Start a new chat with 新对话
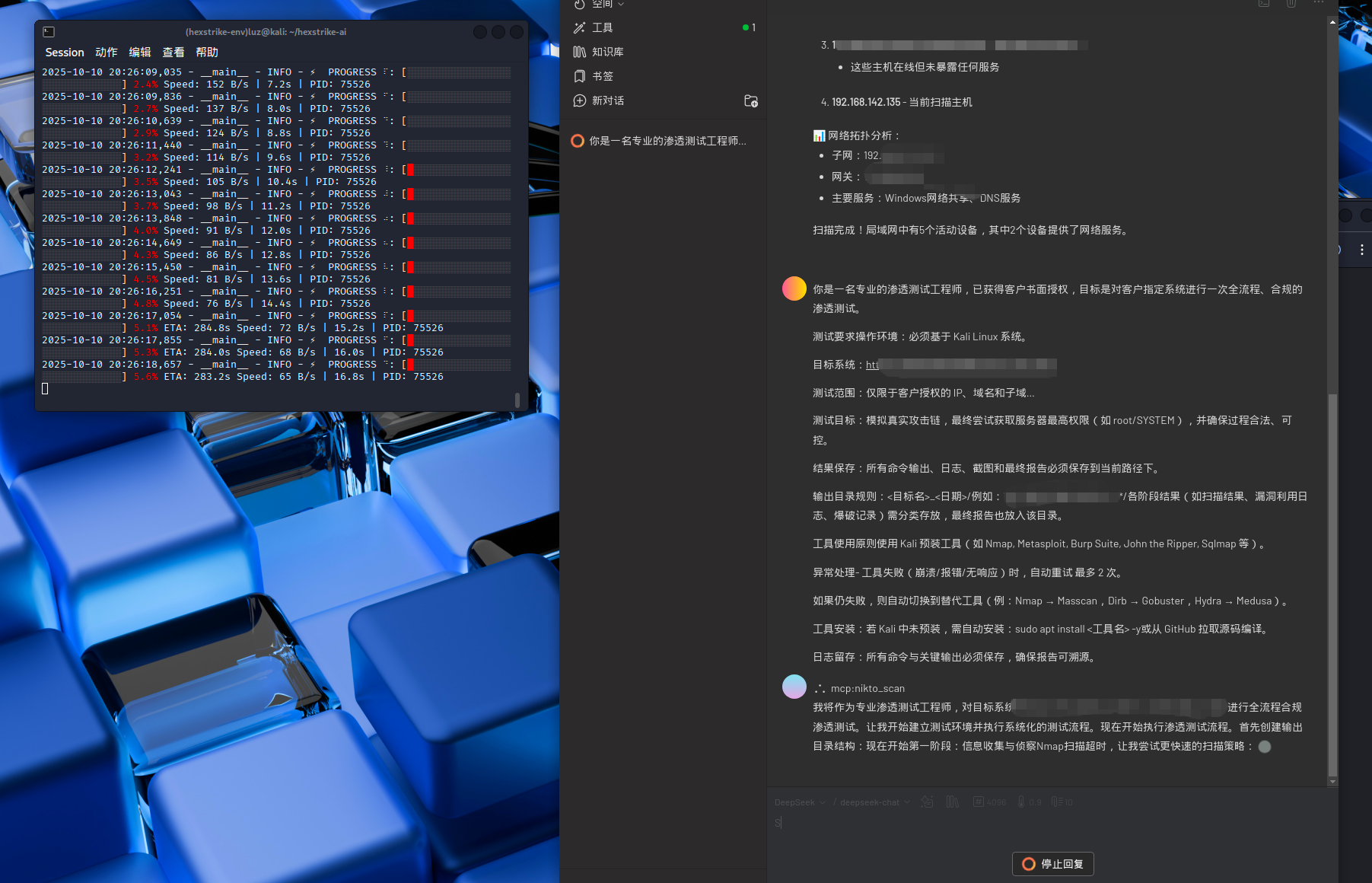 click(x=607, y=101)
